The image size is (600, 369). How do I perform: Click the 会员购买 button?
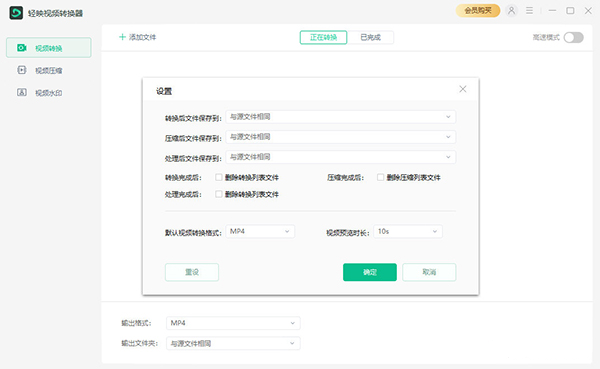click(x=478, y=11)
